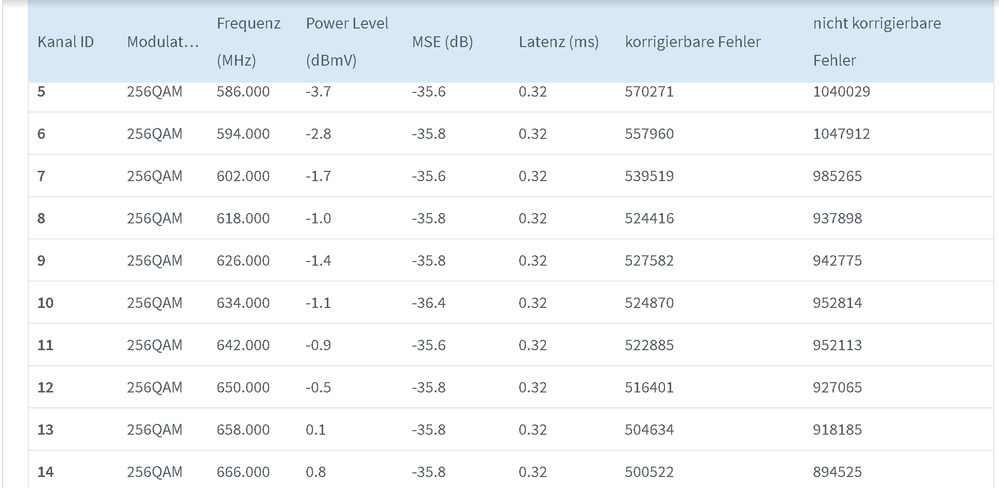Click the Power Level (dBmV) header
The height and width of the screenshot is (488, 999).
click(346, 41)
